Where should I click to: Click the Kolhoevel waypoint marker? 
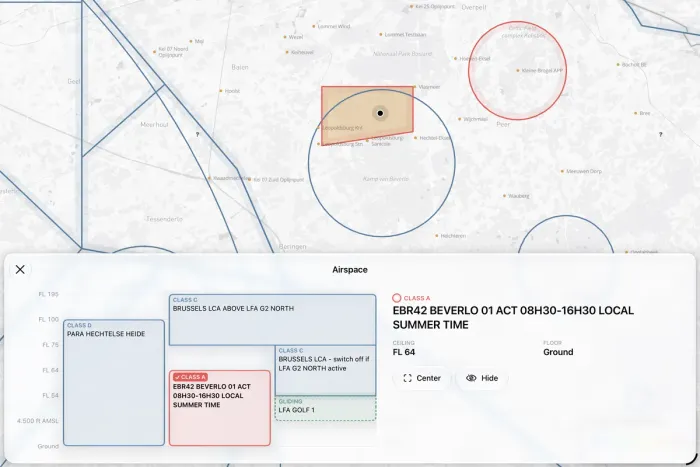(287, 52)
